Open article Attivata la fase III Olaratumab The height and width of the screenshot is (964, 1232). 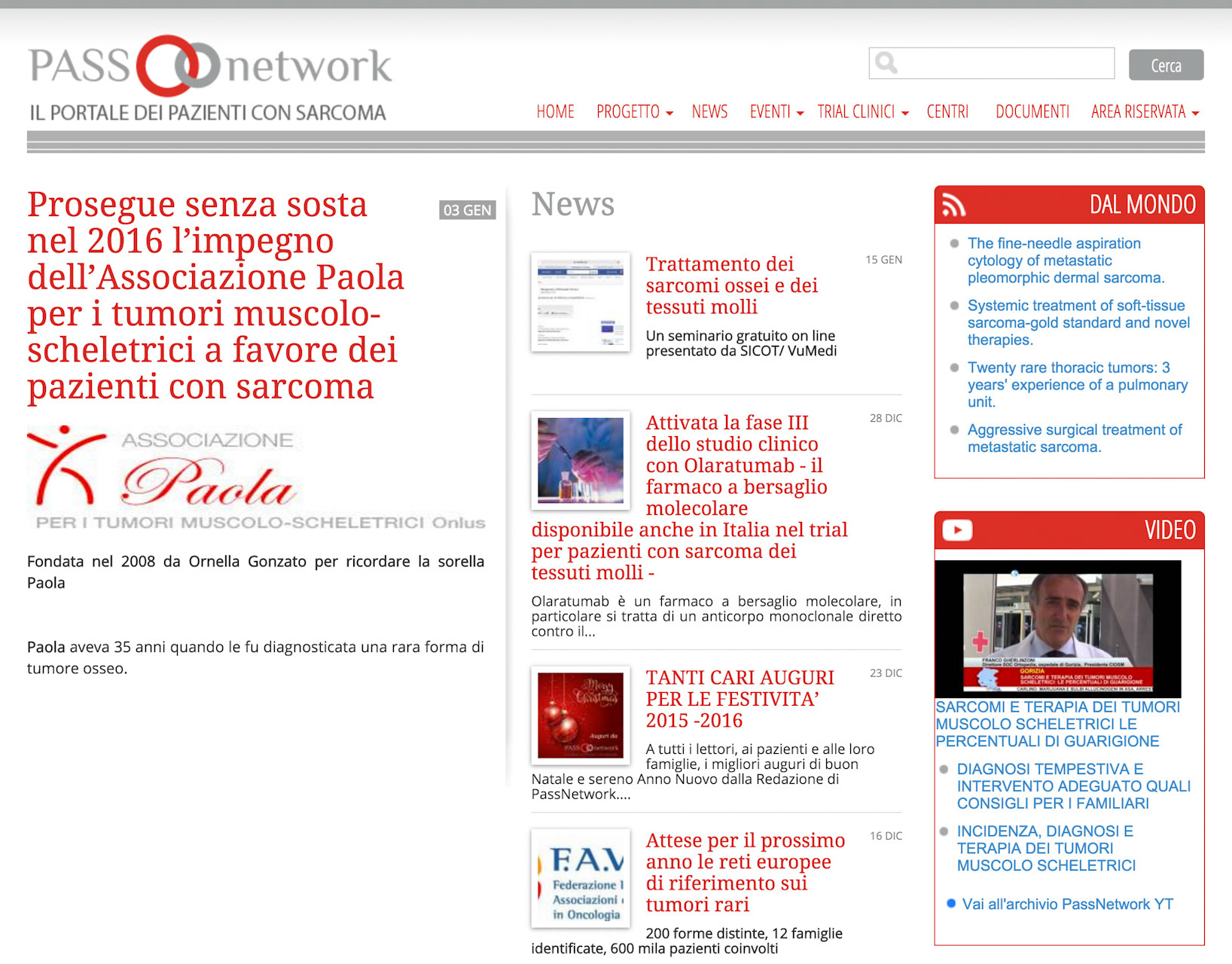[690, 497]
